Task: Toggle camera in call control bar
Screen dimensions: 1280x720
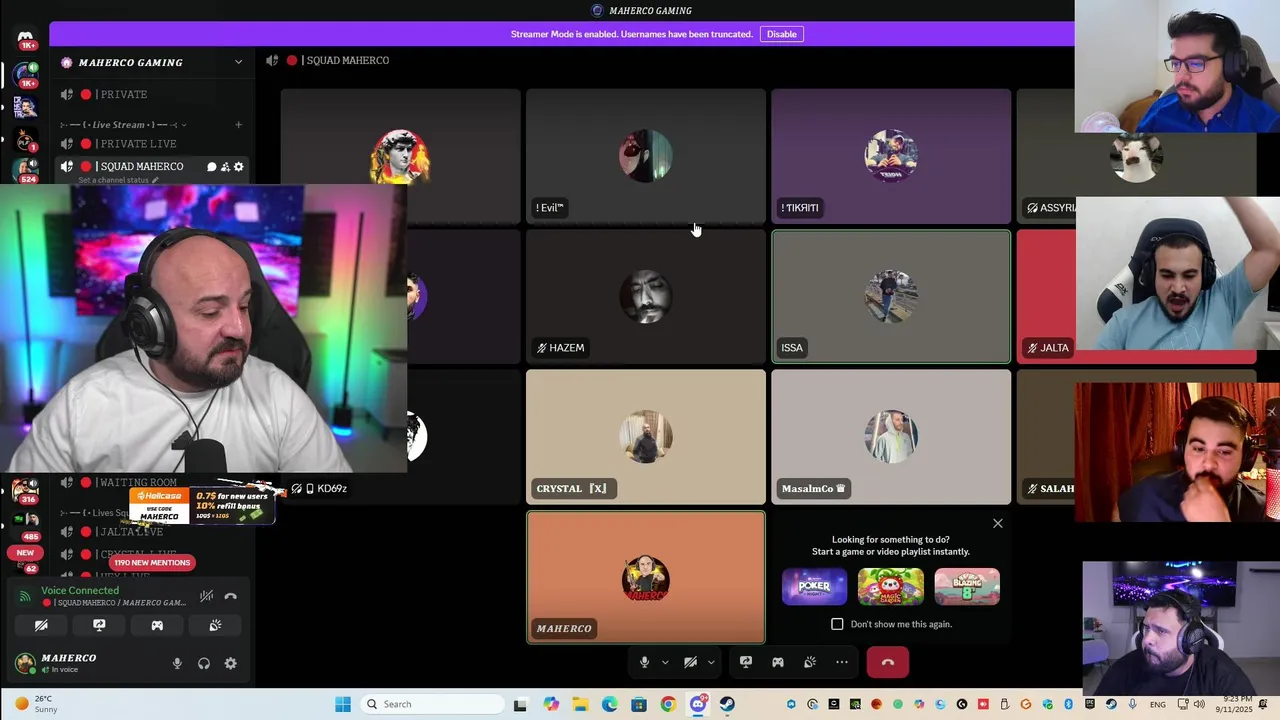Action: coord(690,662)
